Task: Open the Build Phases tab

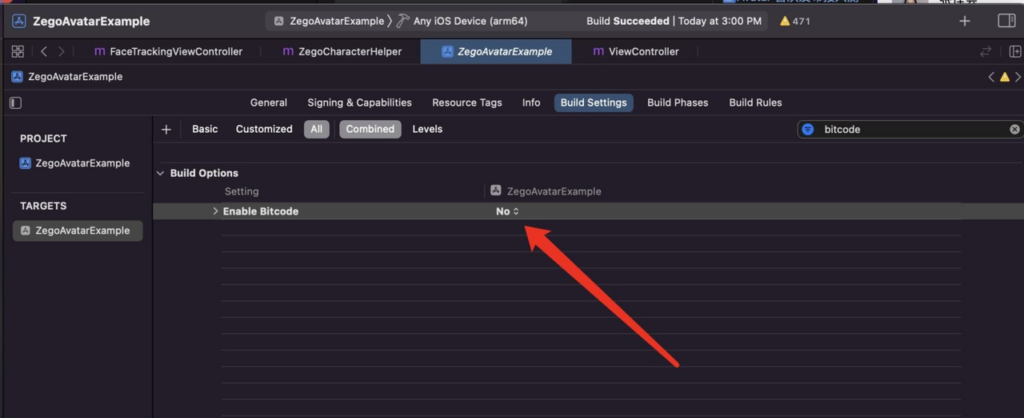Action: pos(677,103)
